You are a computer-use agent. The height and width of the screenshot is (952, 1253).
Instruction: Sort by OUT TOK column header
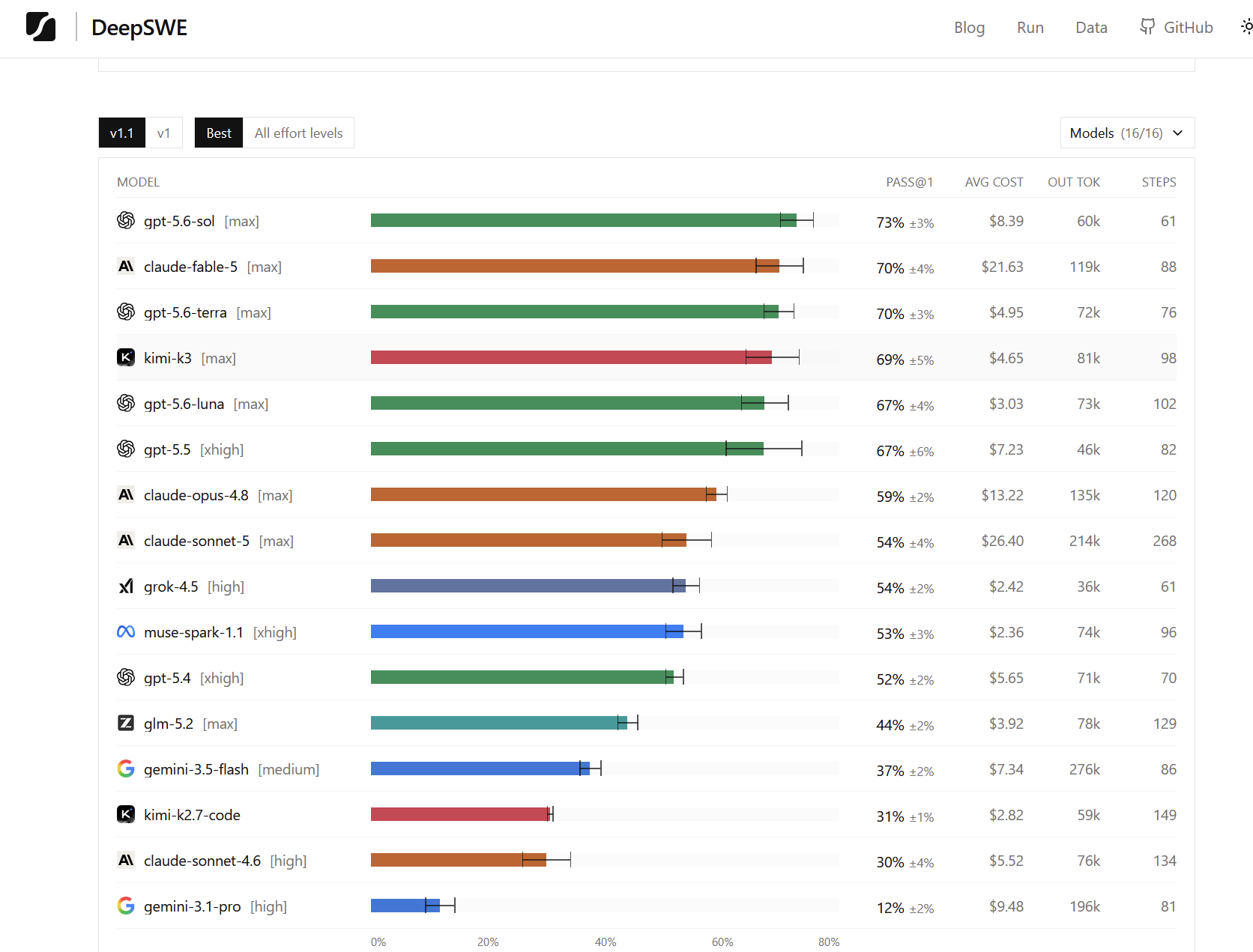pyautogui.click(x=1074, y=182)
